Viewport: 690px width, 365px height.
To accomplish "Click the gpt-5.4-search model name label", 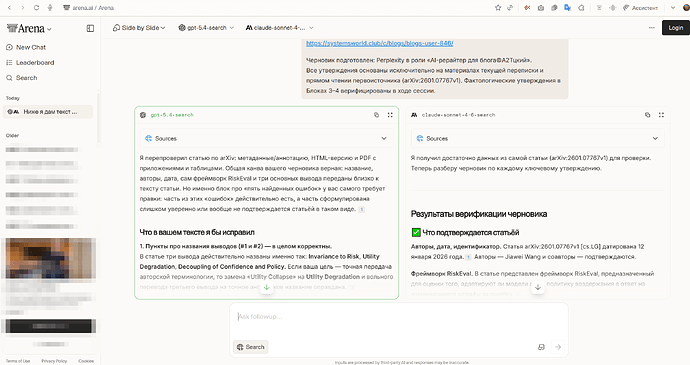I will pos(172,115).
